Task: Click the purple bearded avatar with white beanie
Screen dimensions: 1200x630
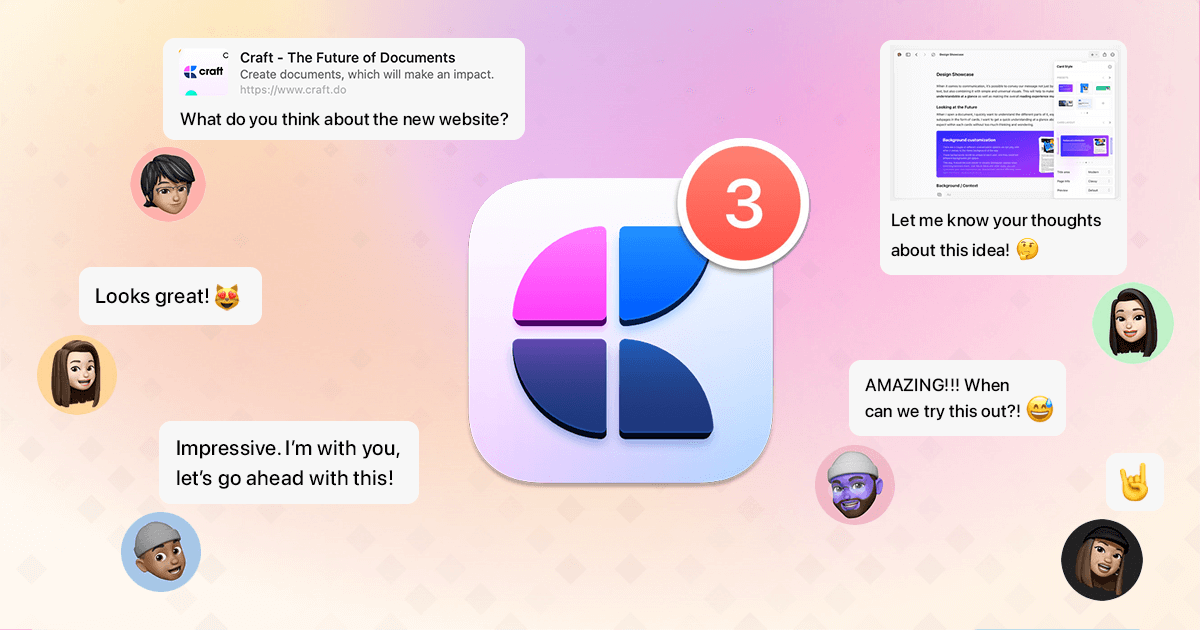Action: (855, 485)
